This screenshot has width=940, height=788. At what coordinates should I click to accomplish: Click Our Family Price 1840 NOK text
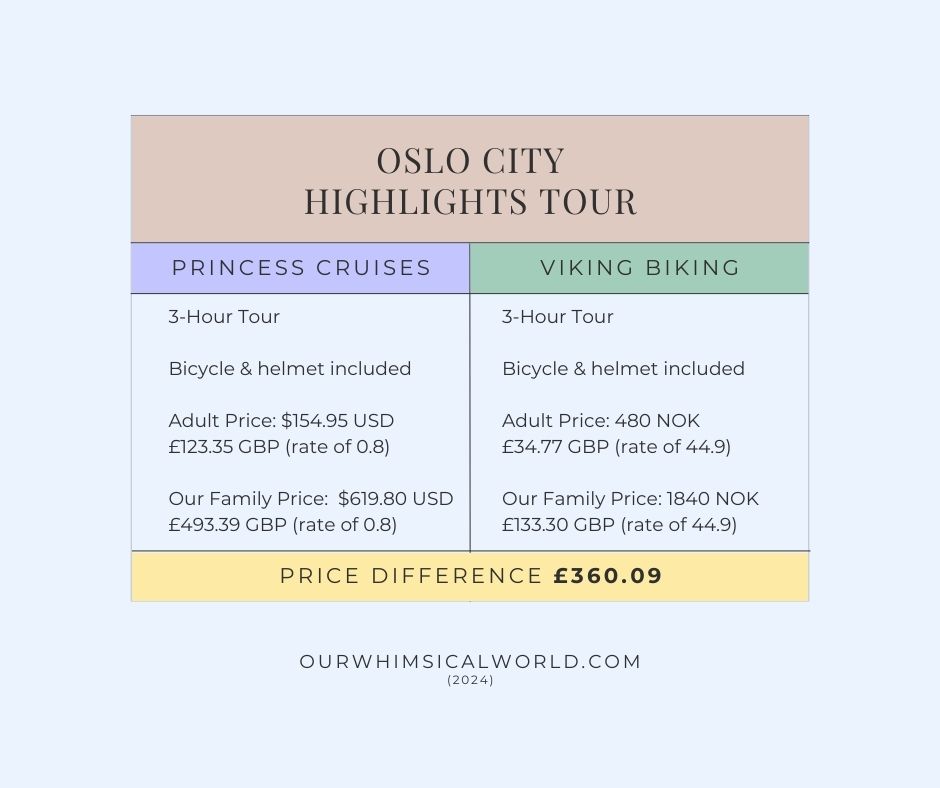click(x=630, y=499)
